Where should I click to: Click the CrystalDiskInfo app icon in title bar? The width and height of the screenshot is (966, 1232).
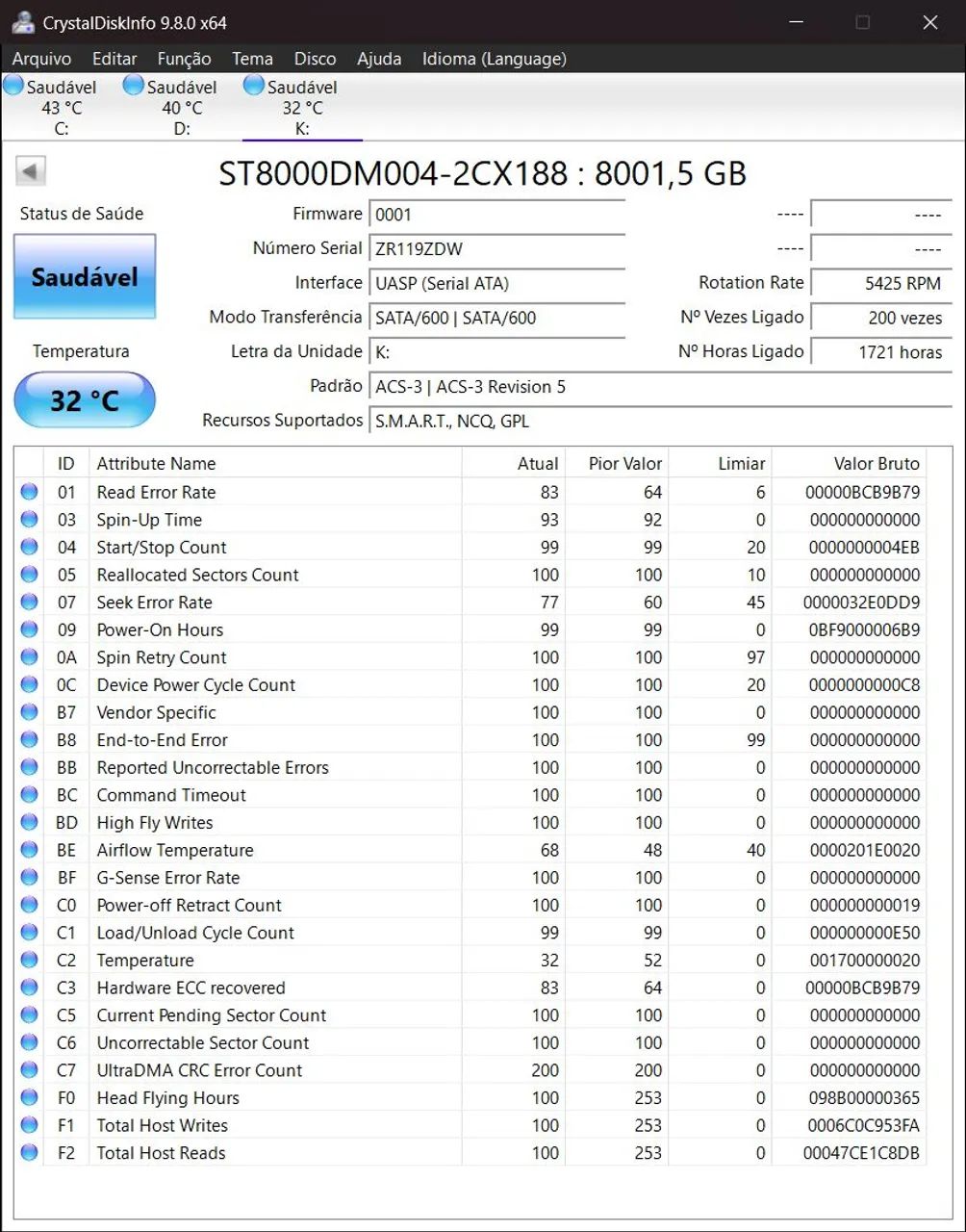coord(23,21)
